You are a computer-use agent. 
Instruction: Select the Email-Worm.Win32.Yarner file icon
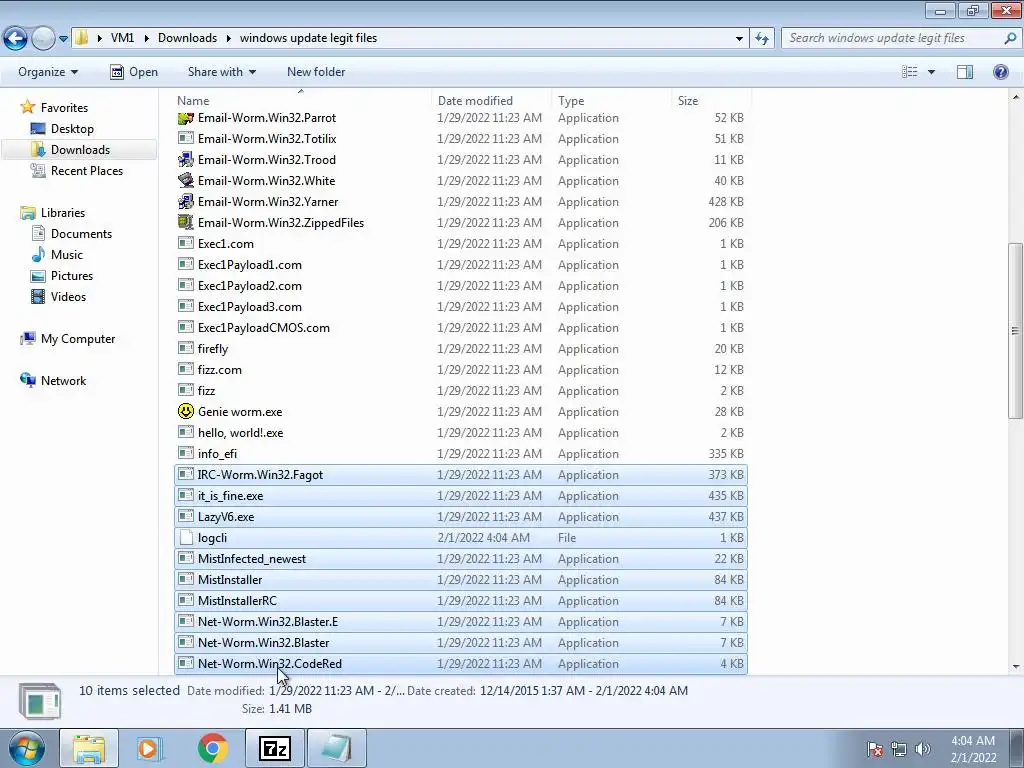point(185,202)
